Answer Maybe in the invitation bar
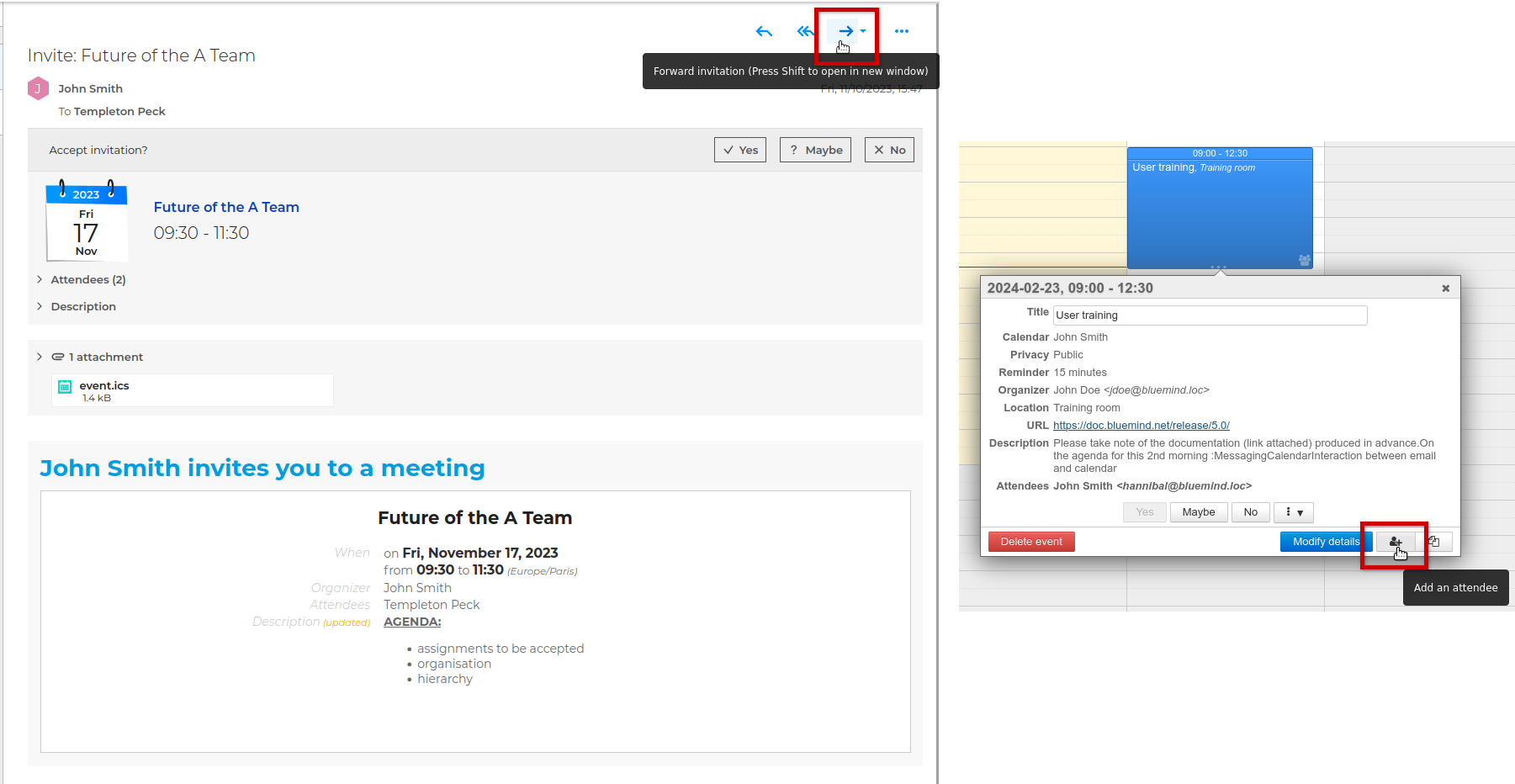This screenshot has height=784, width=1515. [815, 150]
